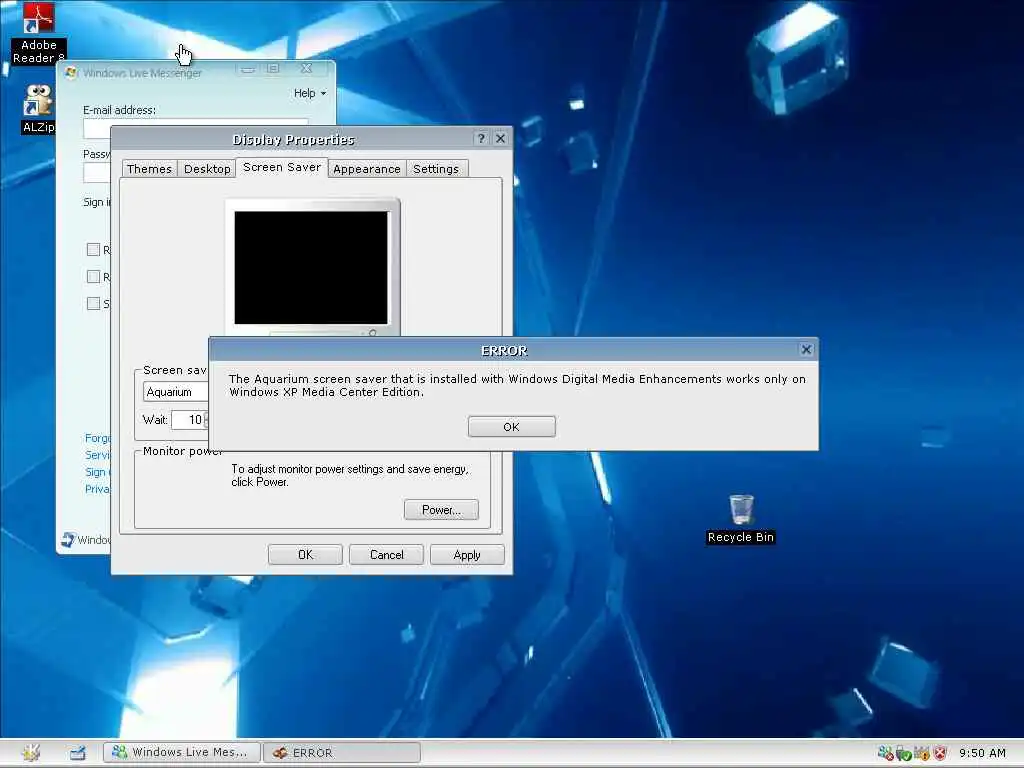Tick the second checkbox in Messenger sign-in
The image size is (1024, 768).
pos(93,277)
